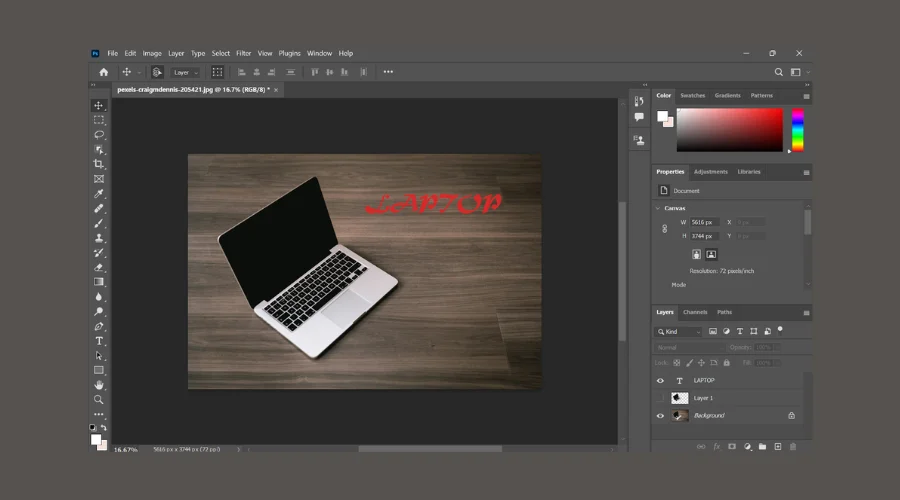Viewport: 900px width, 500px height.
Task: Toggle Show Transform Controls button
Action: pyautogui.click(x=218, y=72)
